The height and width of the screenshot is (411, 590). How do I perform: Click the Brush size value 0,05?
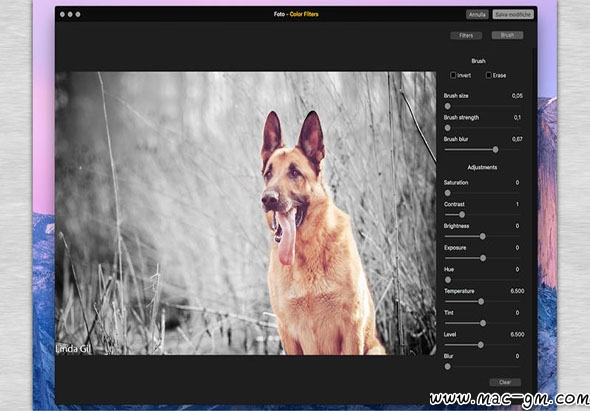click(517, 96)
